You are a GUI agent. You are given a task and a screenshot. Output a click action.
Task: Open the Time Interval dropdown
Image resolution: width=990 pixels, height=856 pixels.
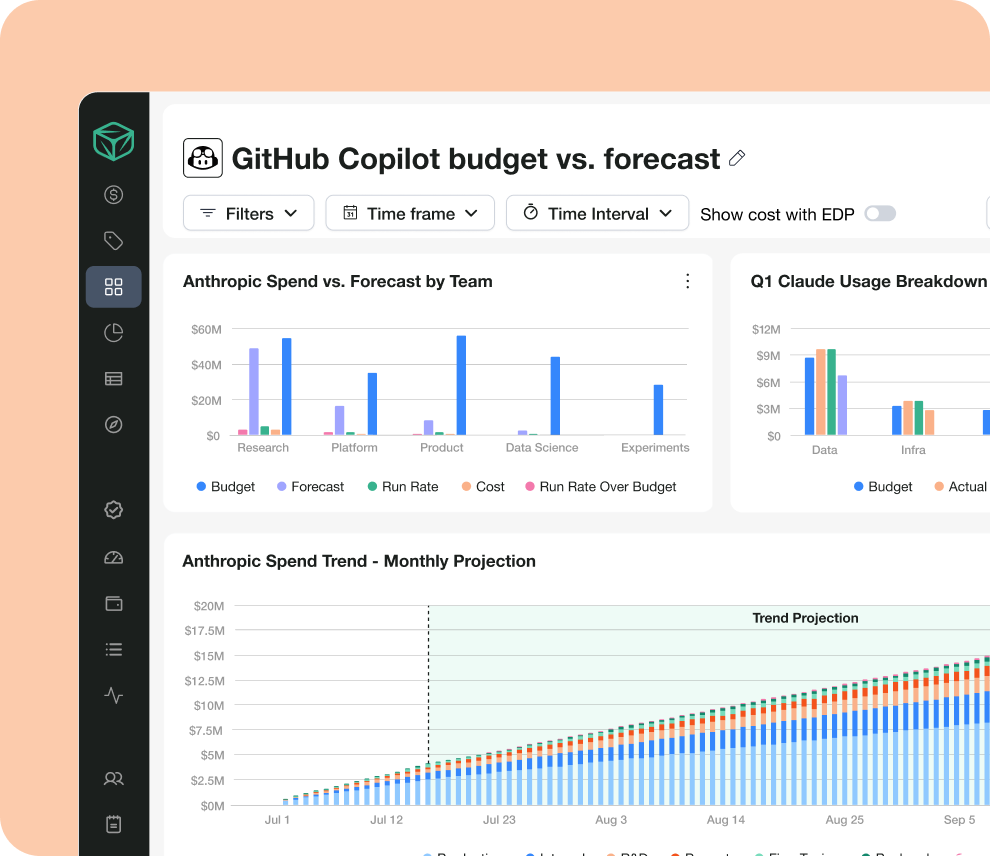(597, 213)
